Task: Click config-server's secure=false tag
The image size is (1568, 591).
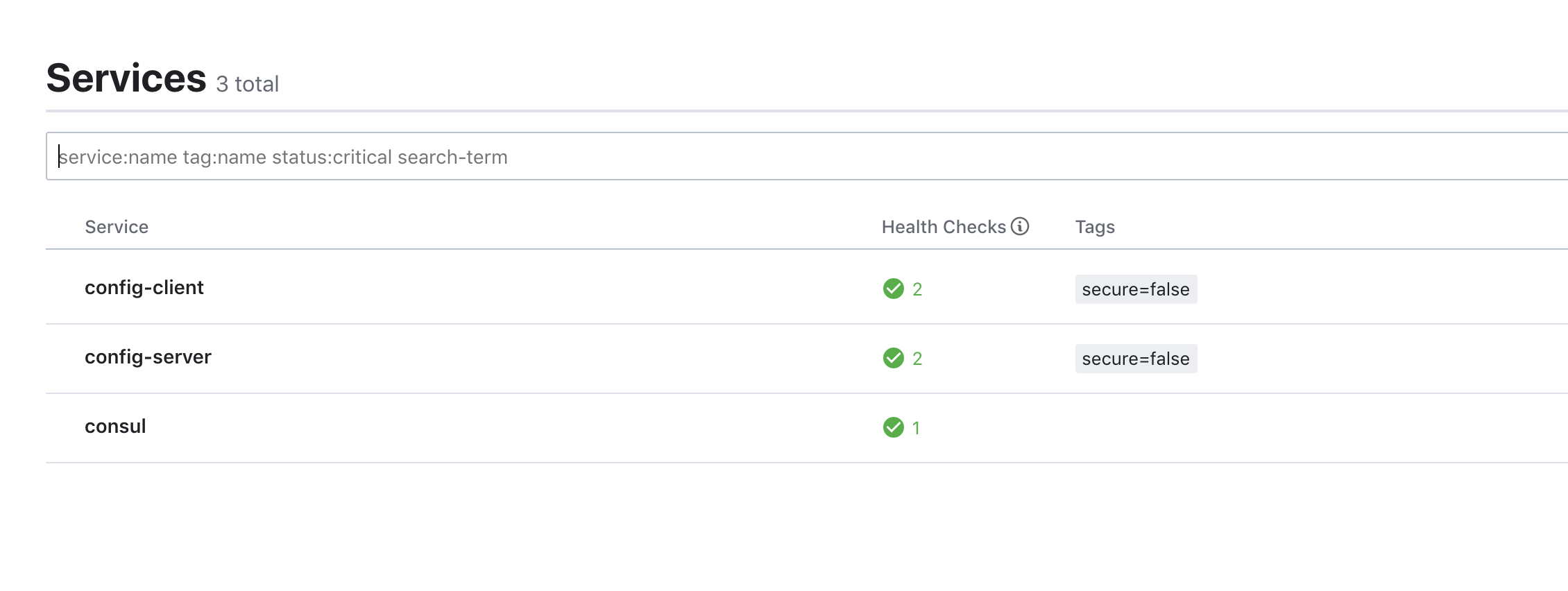Action: pos(1136,359)
